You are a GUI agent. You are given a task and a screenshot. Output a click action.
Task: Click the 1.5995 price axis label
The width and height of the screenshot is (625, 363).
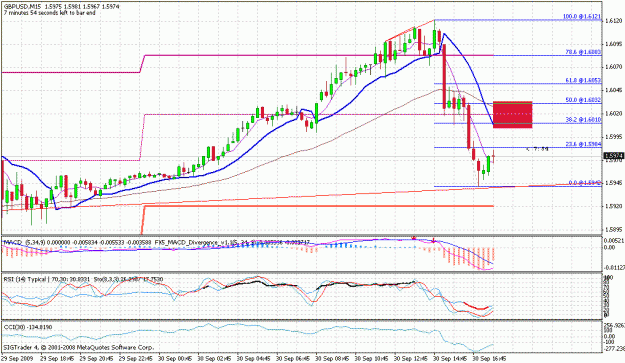[x=614, y=137]
